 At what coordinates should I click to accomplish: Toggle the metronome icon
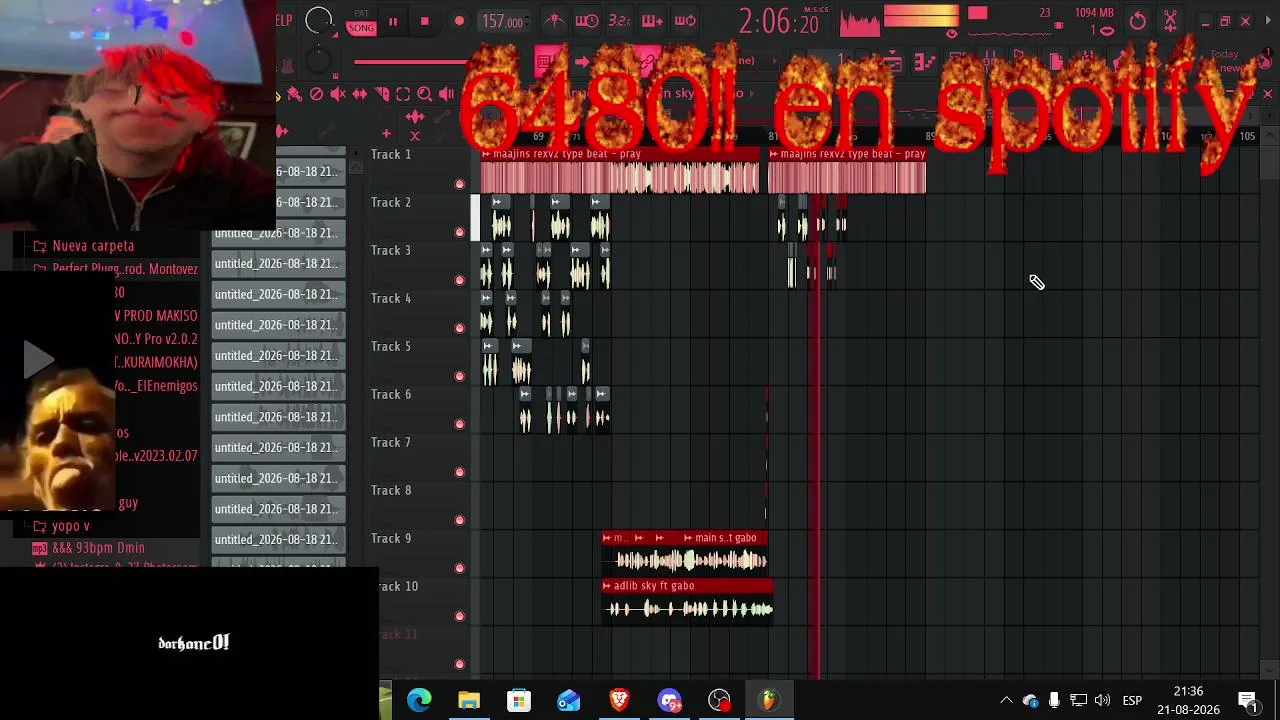tap(554, 21)
